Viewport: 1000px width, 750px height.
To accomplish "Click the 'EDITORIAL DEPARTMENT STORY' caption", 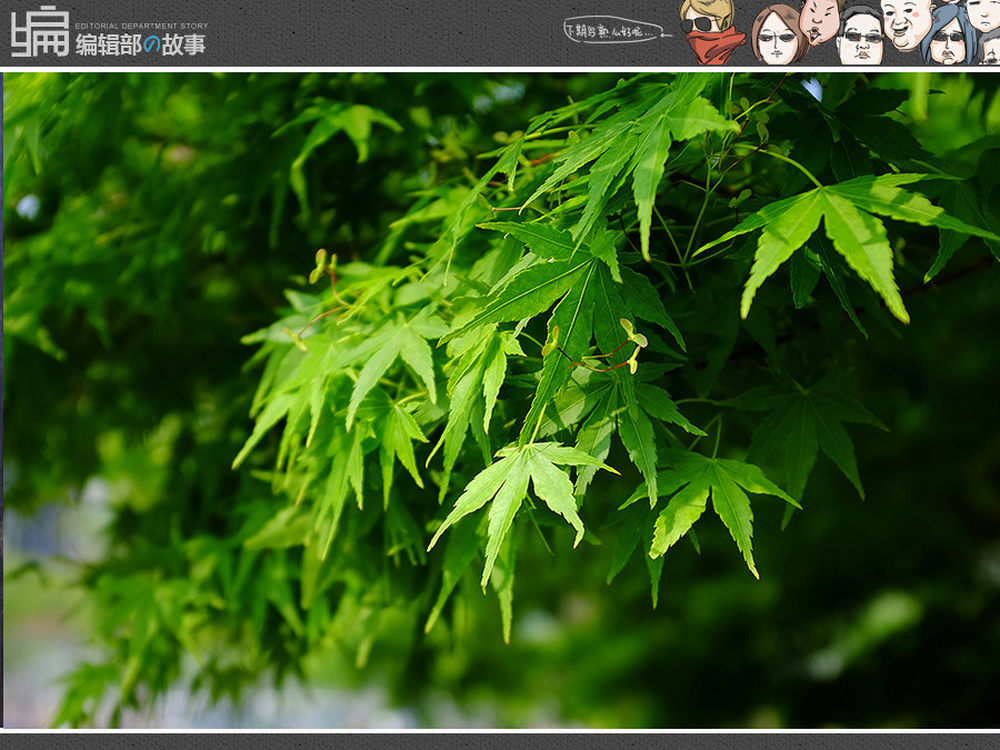I will tap(142, 26).
